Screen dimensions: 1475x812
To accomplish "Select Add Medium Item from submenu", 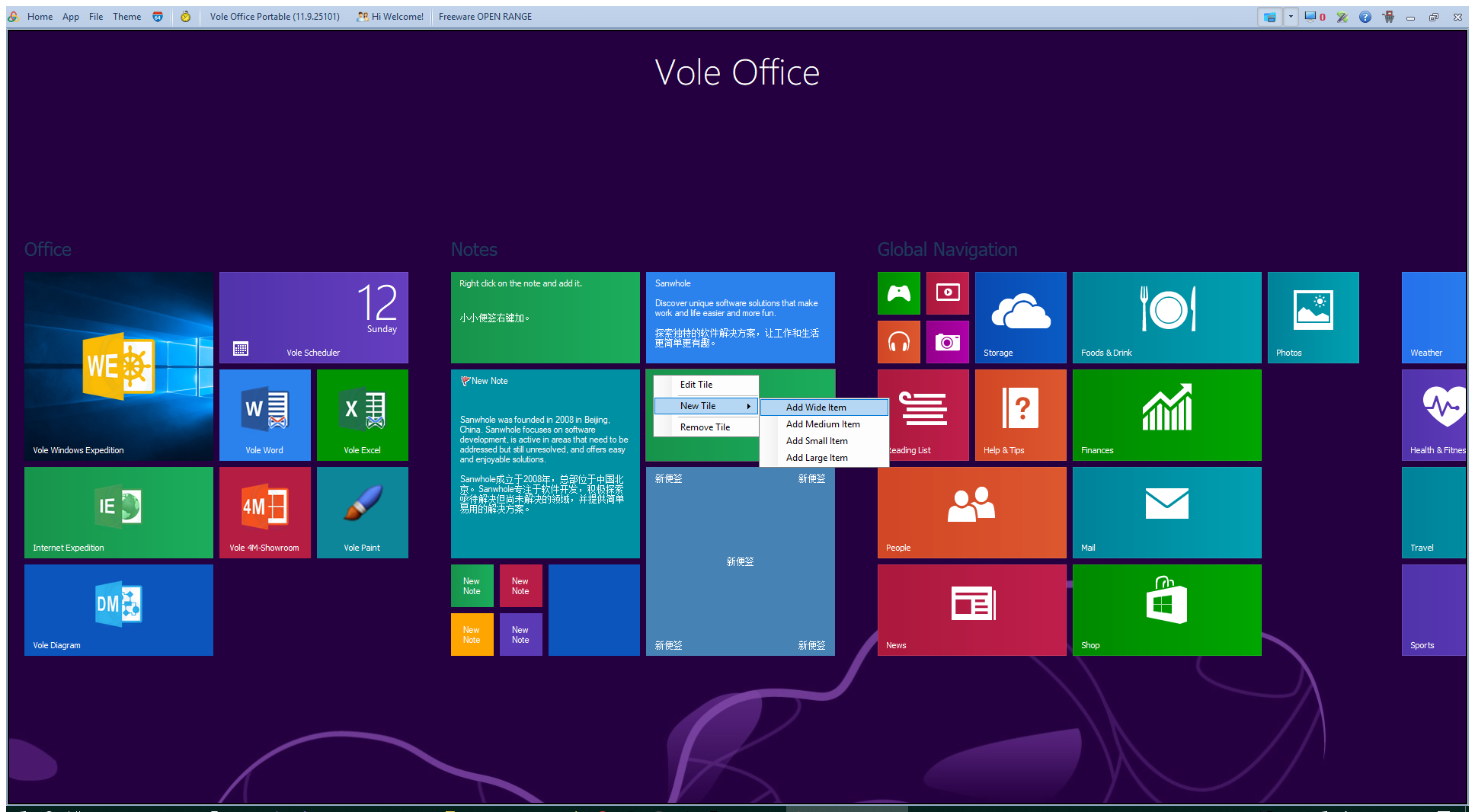I will 823,424.
